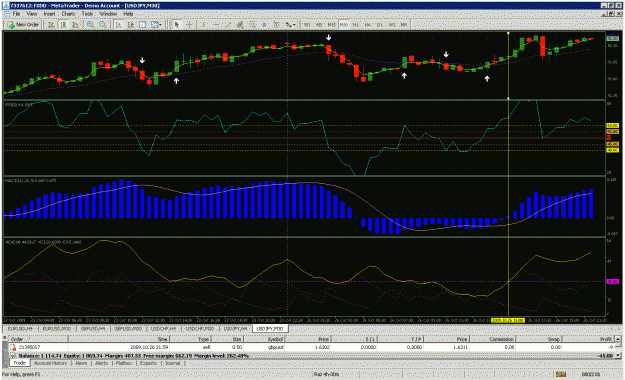Sort orders by Symbol column header
The width and height of the screenshot is (625, 380).
tap(264, 339)
